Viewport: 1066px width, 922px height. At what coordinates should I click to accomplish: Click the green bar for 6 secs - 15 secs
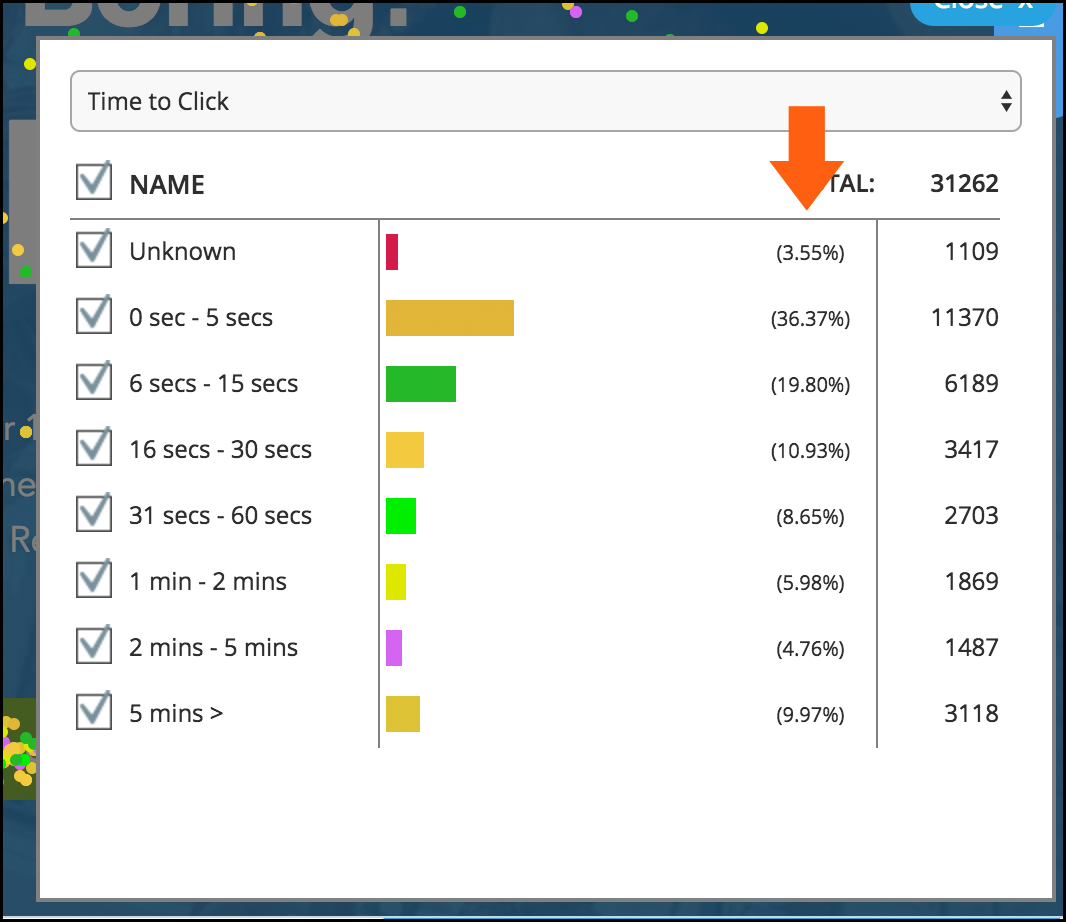421,384
